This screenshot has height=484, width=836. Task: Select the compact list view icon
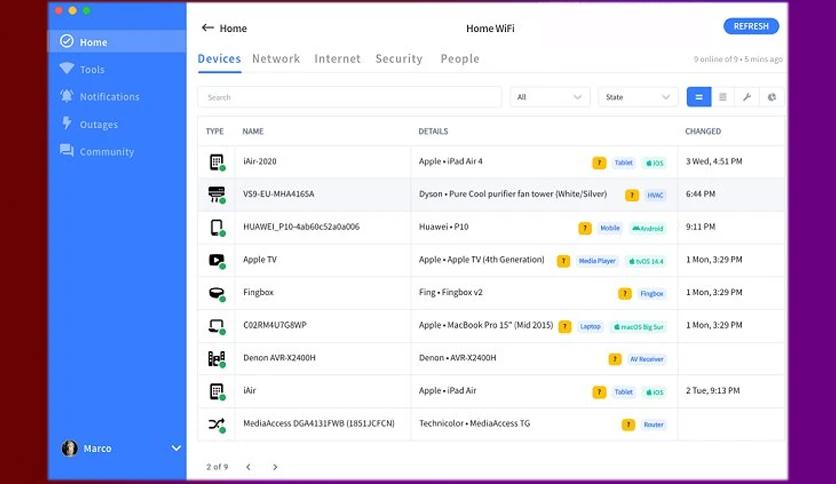click(723, 97)
